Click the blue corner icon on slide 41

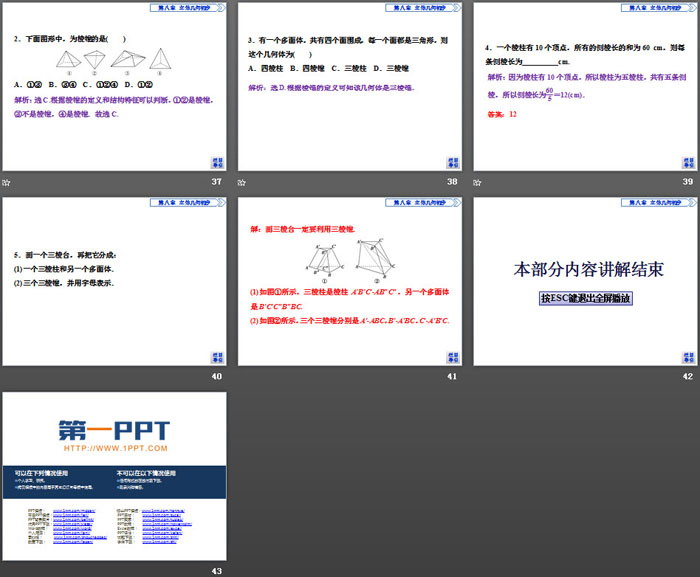(452, 356)
